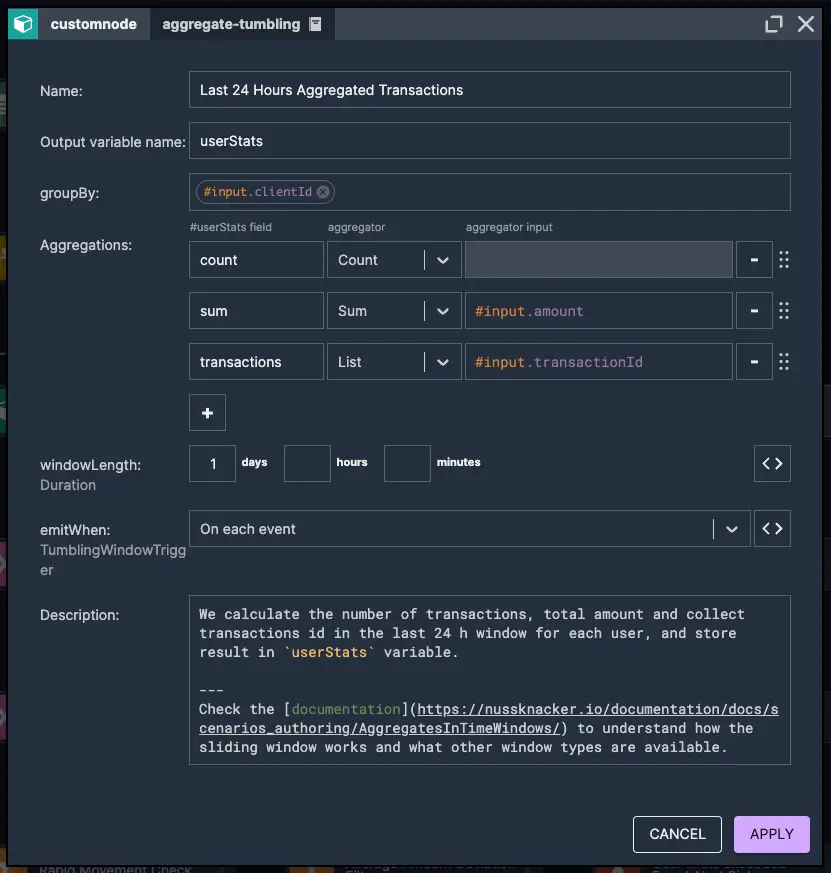Image resolution: width=831 pixels, height=873 pixels.
Task: Close the node dialog
Action: (x=805, y=24)
